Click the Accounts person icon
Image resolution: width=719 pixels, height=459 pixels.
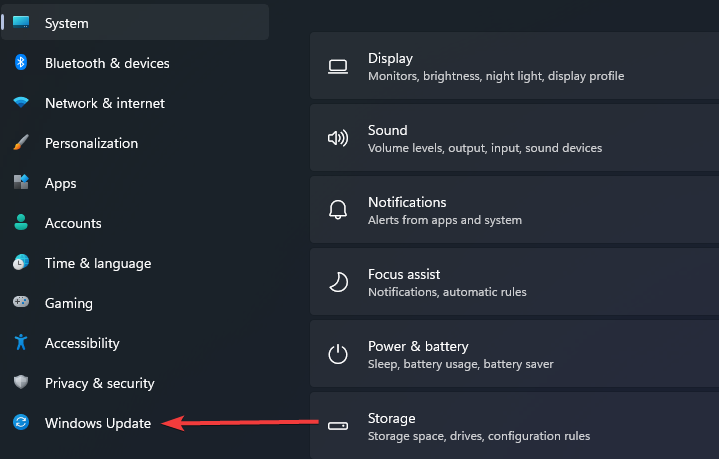click(x=21, y=222)
